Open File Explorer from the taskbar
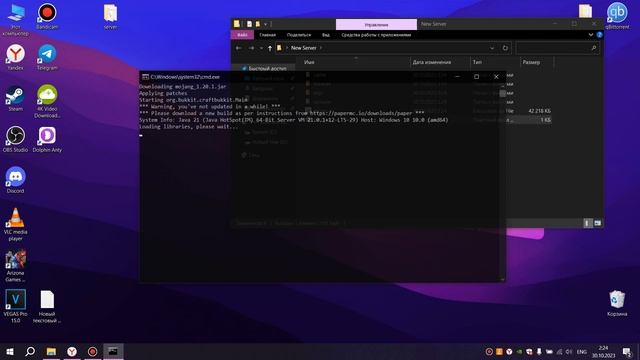 pos(51,351)
